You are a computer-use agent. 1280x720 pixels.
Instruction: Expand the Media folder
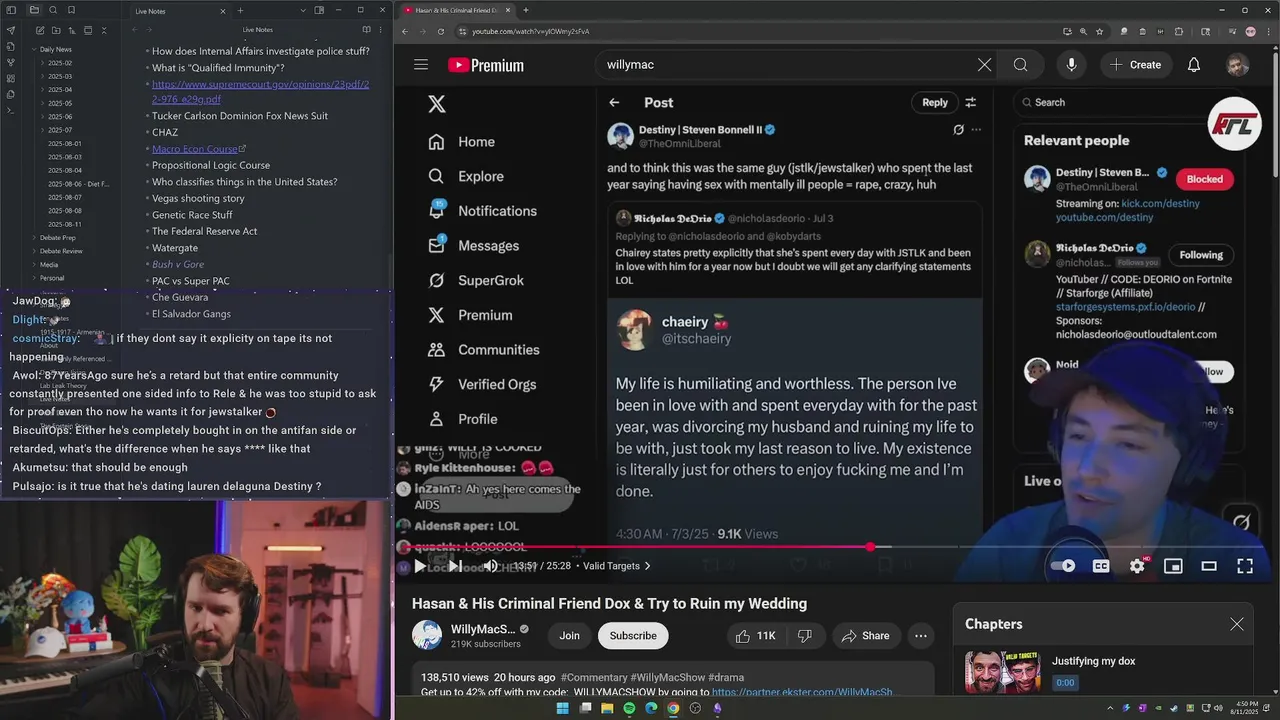(49, 265)
